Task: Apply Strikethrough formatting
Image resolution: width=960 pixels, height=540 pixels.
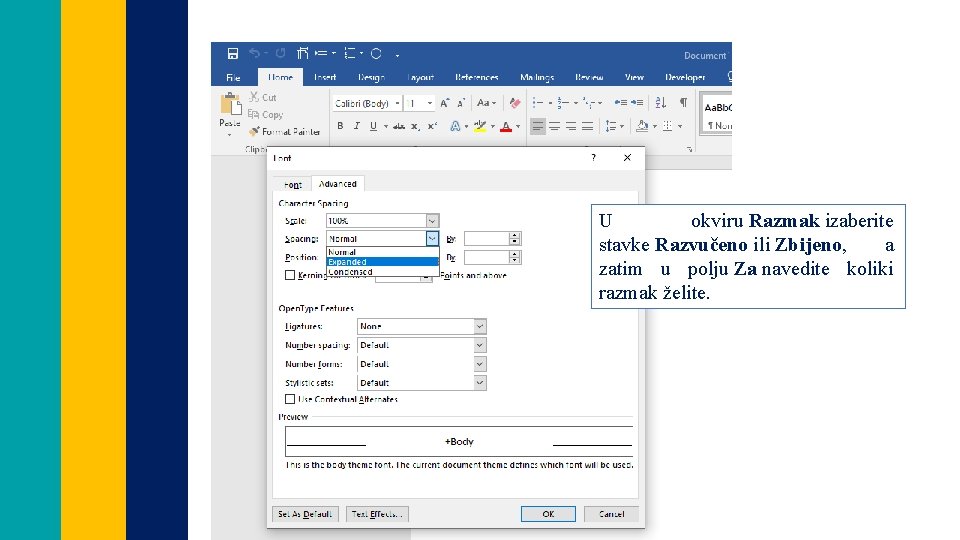Action: [399, 126]
